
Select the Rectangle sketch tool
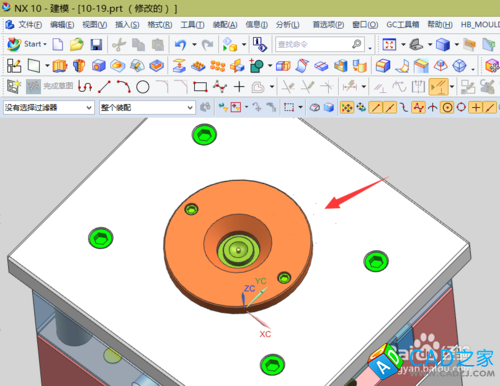tap(200, 87)
